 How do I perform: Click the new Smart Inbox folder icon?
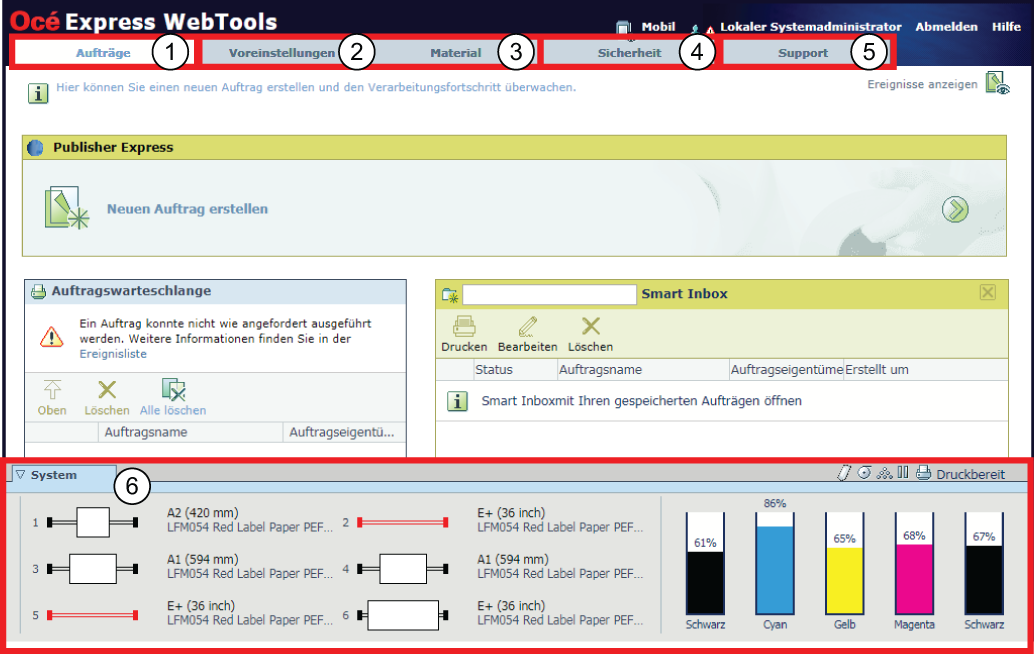[450, 295]
